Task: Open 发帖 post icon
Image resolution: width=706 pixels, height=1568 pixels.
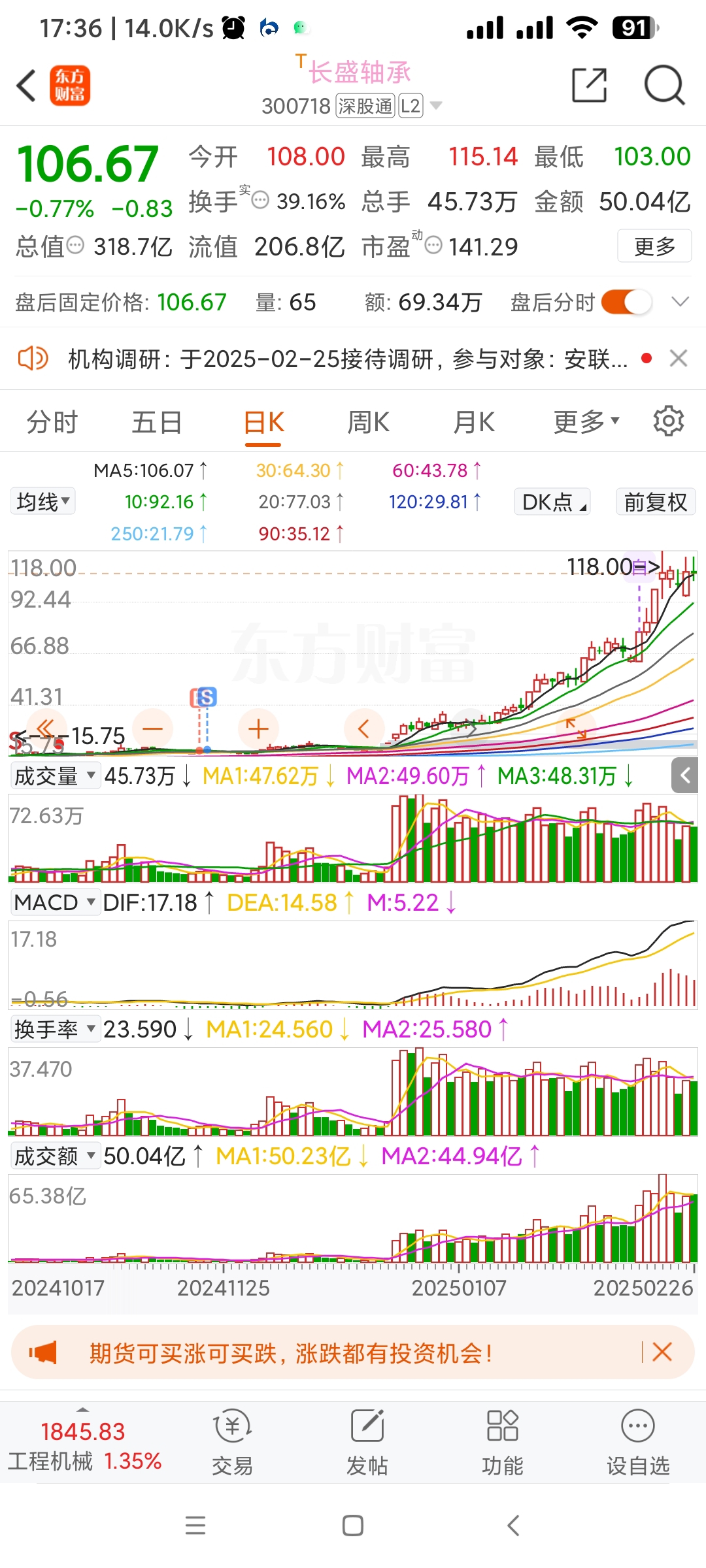Action: 367,1443
